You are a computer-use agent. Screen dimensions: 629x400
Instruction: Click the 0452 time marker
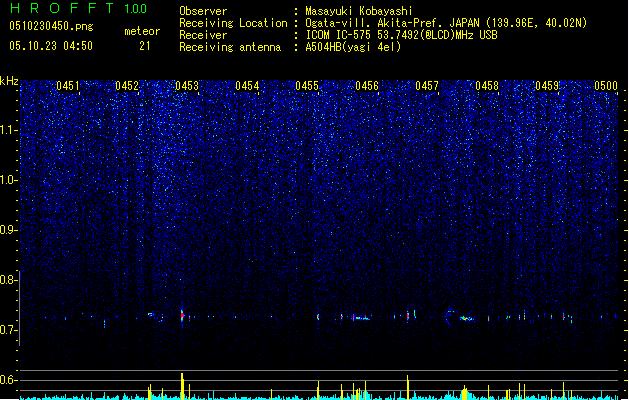[x=127, y=86]
